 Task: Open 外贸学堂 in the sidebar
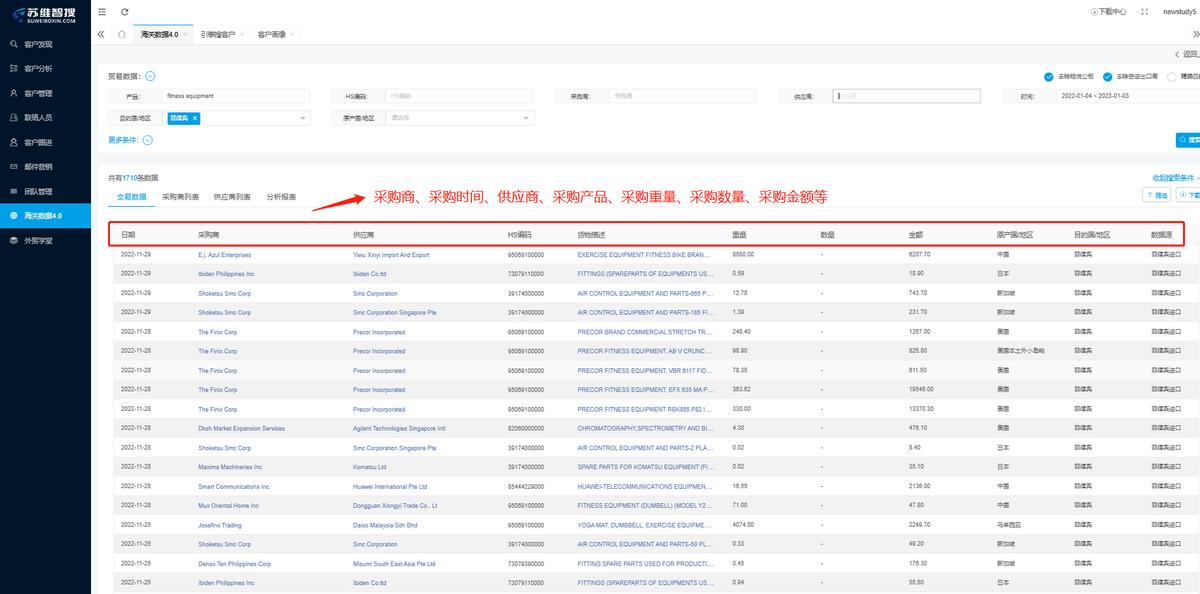click(x=38, y=240)
